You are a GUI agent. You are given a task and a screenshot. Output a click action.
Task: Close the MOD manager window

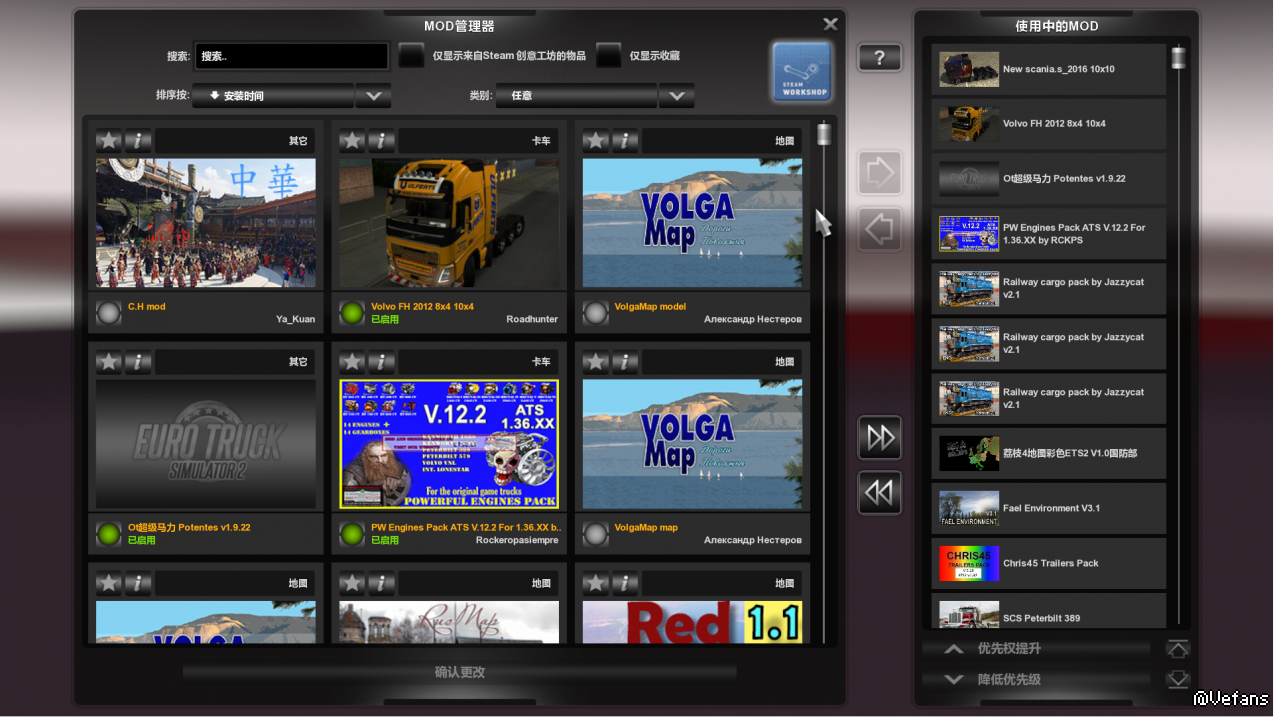pos(830,24)
